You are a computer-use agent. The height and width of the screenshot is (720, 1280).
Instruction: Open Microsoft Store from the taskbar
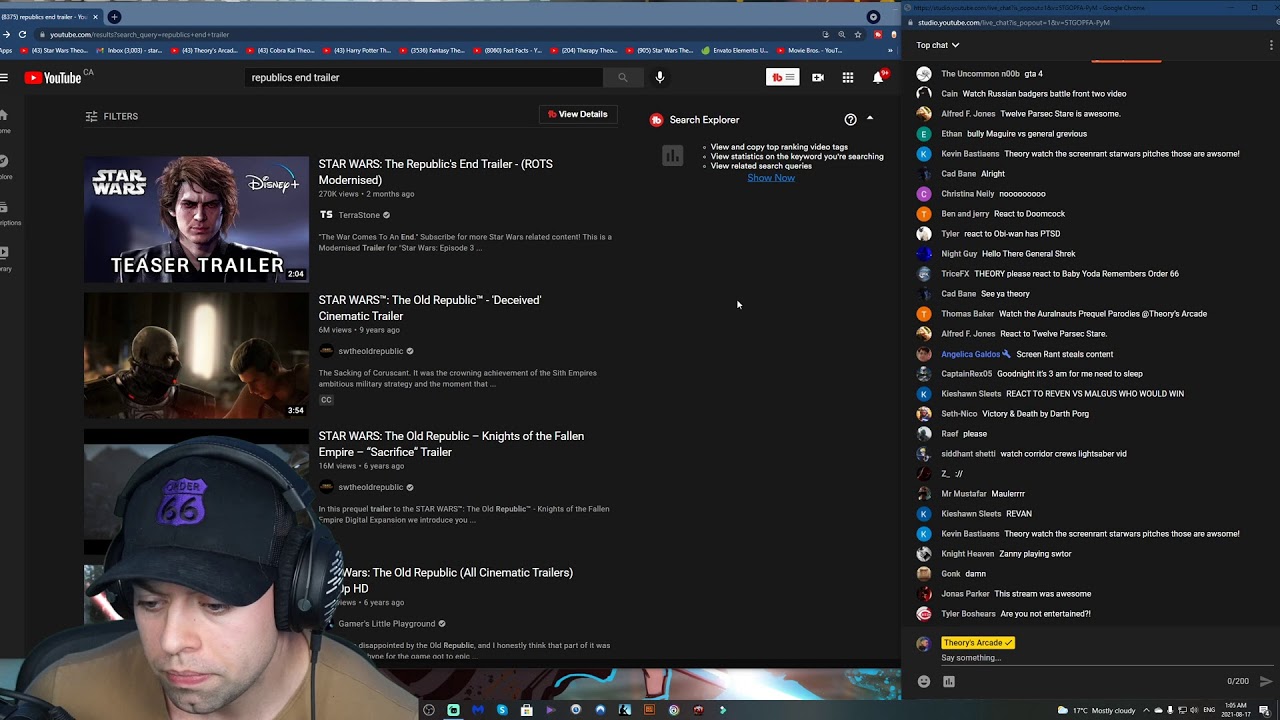pyautogui.click(x=526, y=710)
